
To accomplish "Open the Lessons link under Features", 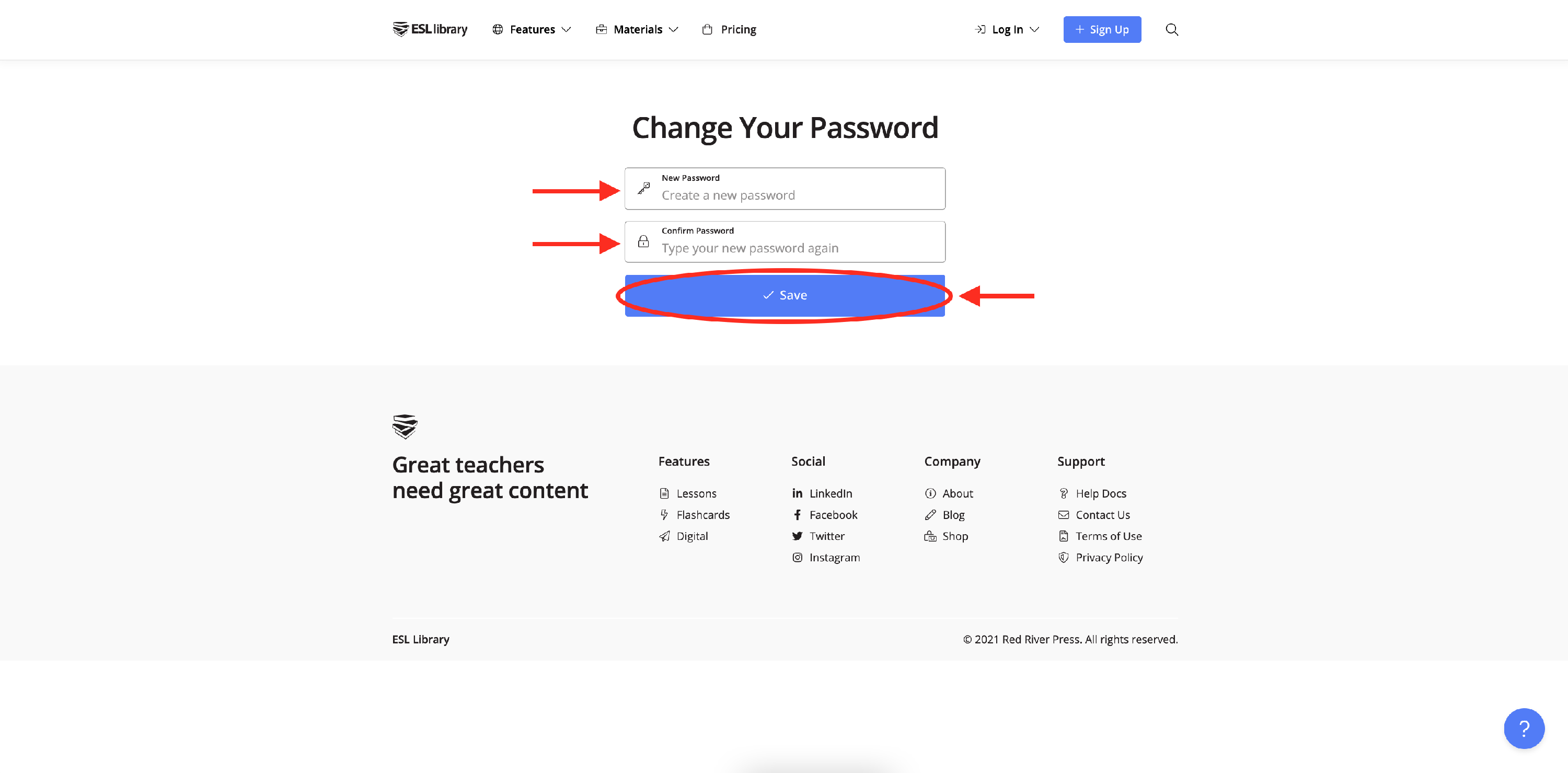I will click(x=696, y=493).
